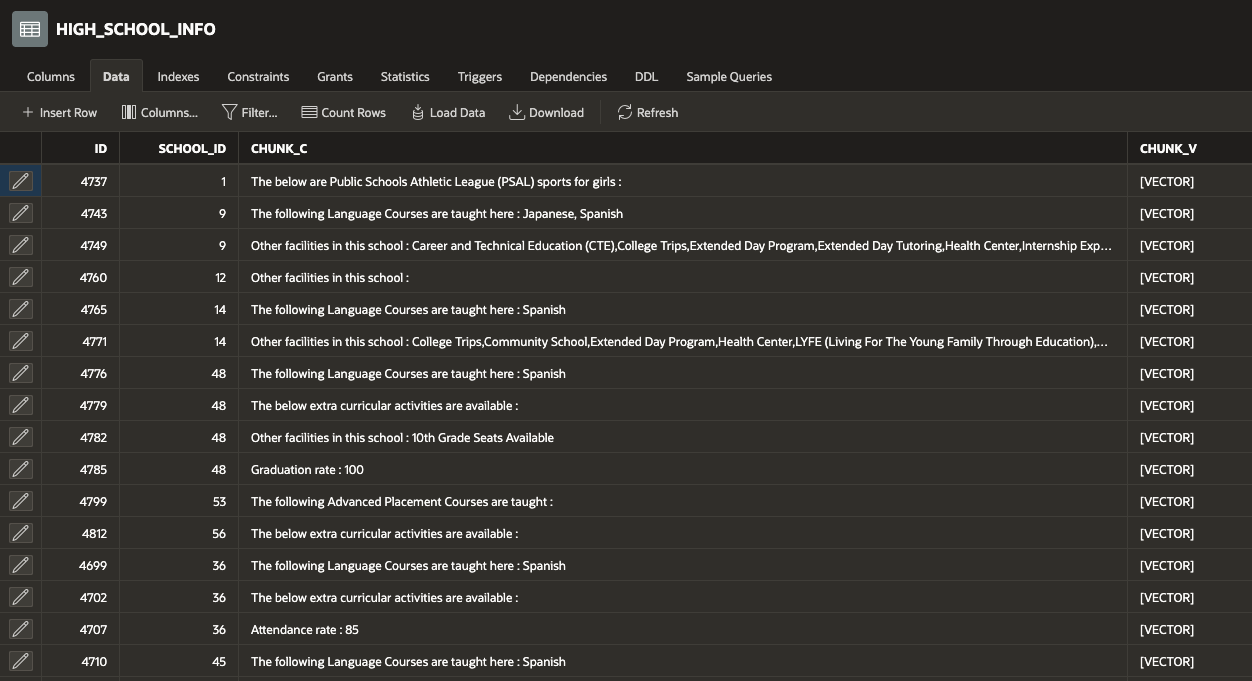
Task: Click the CHUNK_C column header
Action: 279,148
